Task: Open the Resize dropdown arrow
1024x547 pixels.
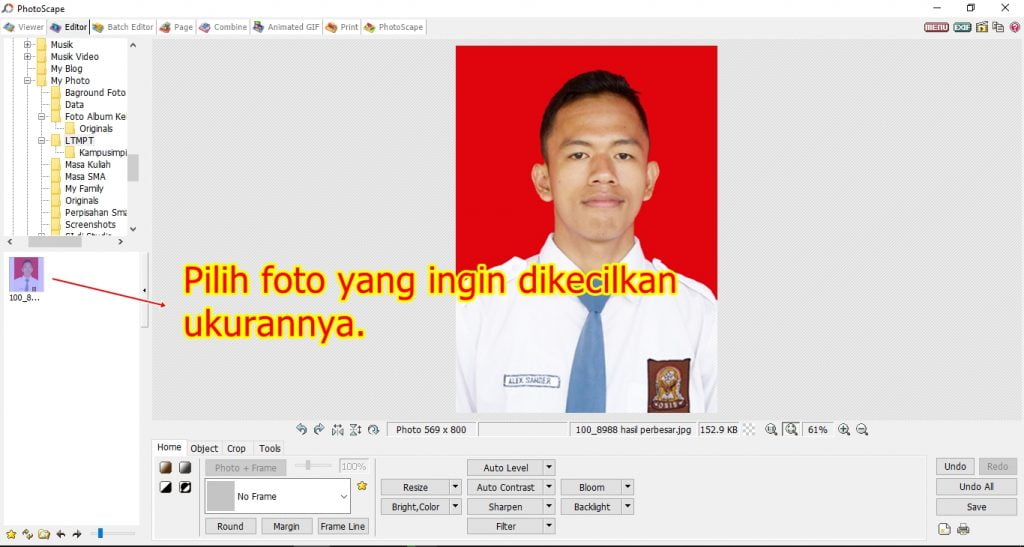Action: coord(455,487)
